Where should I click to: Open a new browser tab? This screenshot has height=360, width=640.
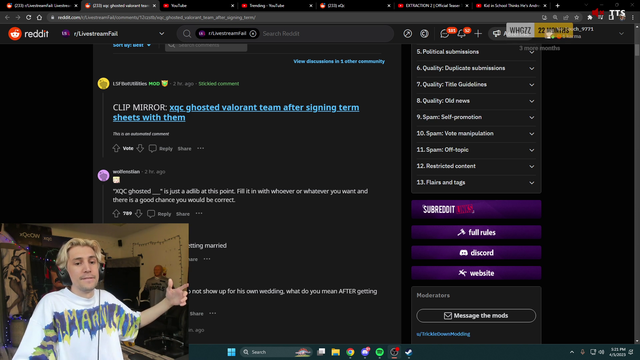[x=557, y=6]
